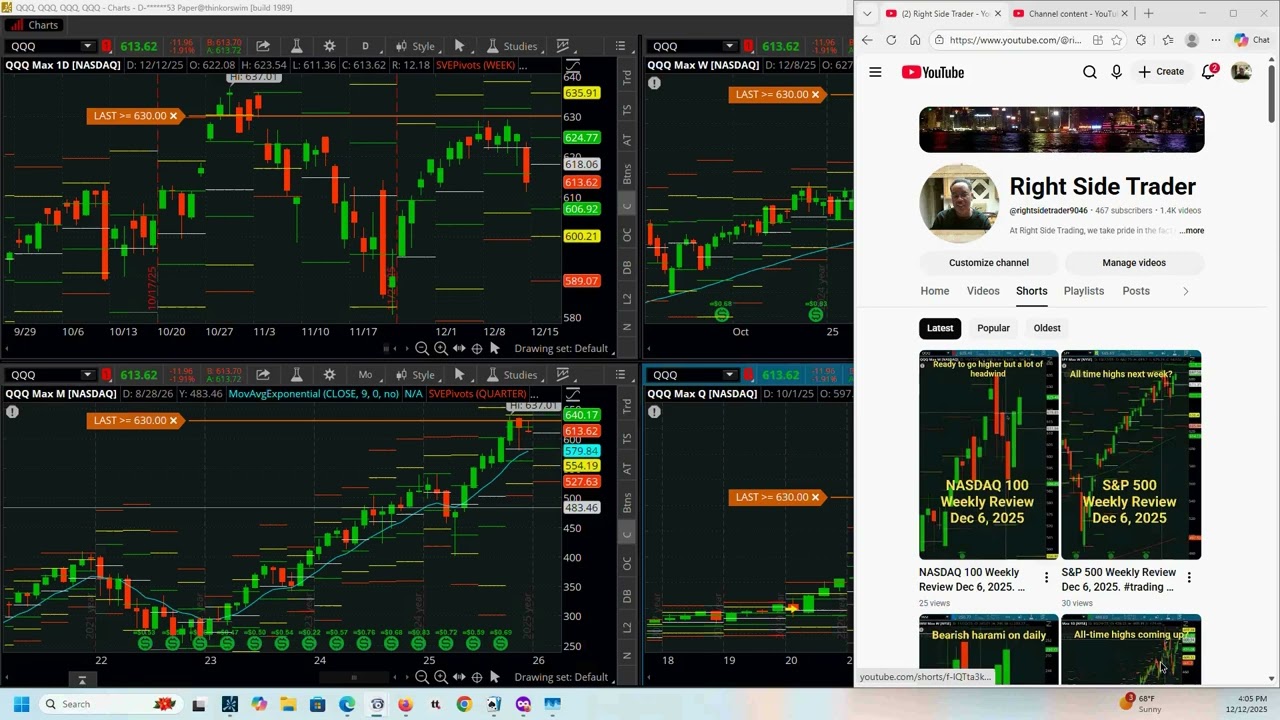Open symbol dropdown arrow in daily chart
The image size is (1280, 720).
[x=87, y=46]
